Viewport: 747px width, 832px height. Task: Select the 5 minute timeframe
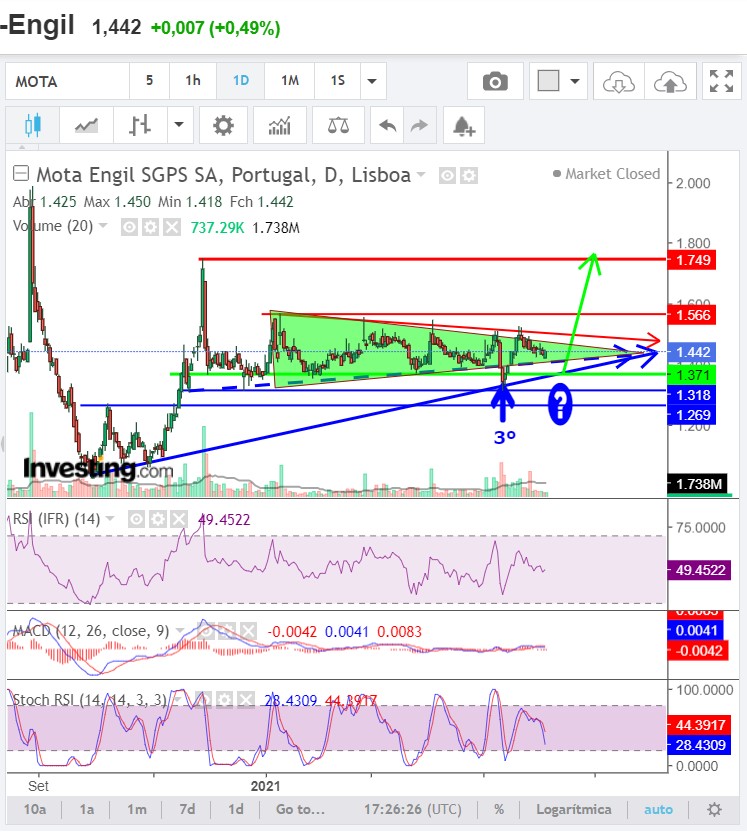(x=150, y=81)
